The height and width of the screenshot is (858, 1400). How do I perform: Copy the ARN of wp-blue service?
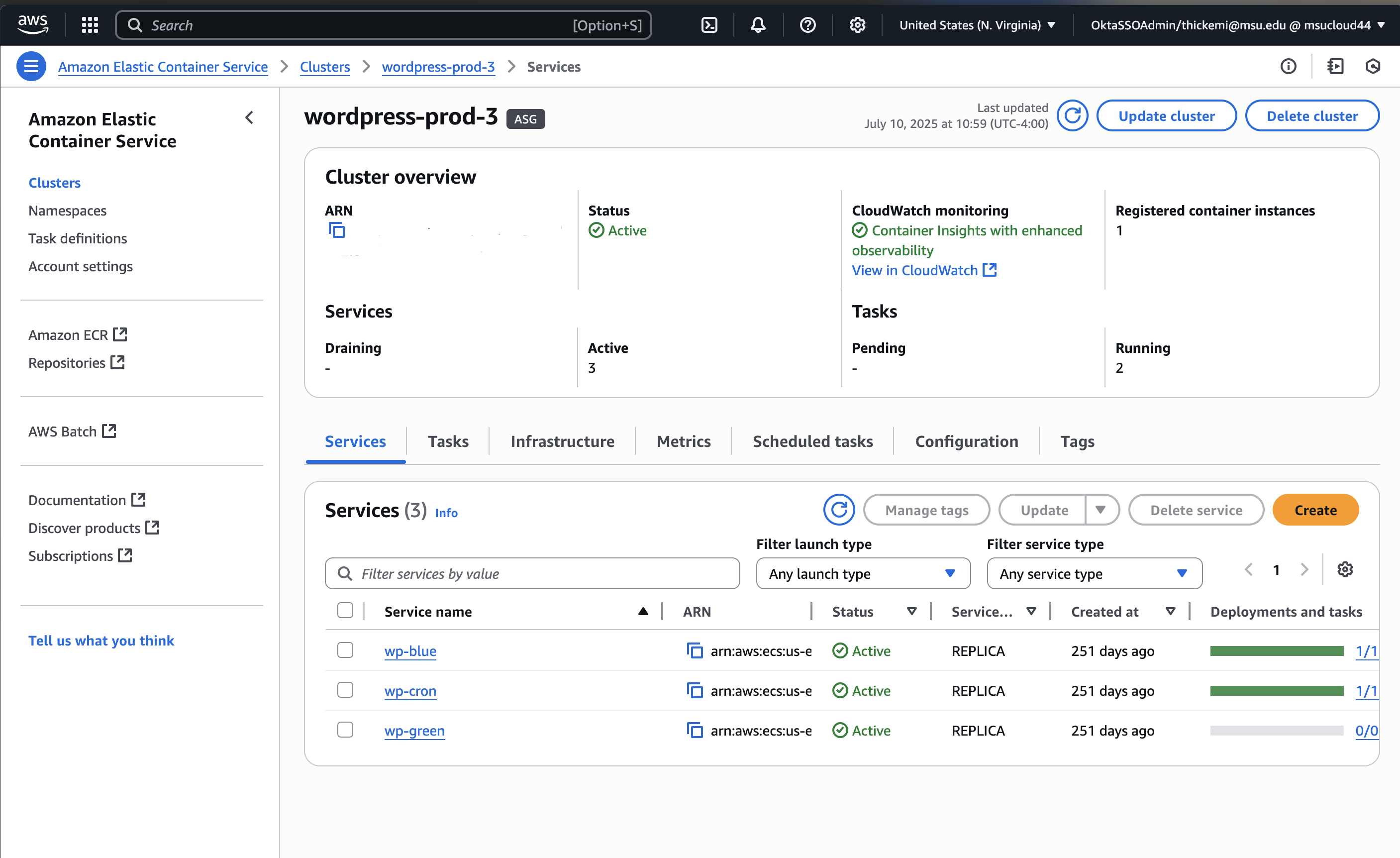pyautogui.click(x=695, y=650)
